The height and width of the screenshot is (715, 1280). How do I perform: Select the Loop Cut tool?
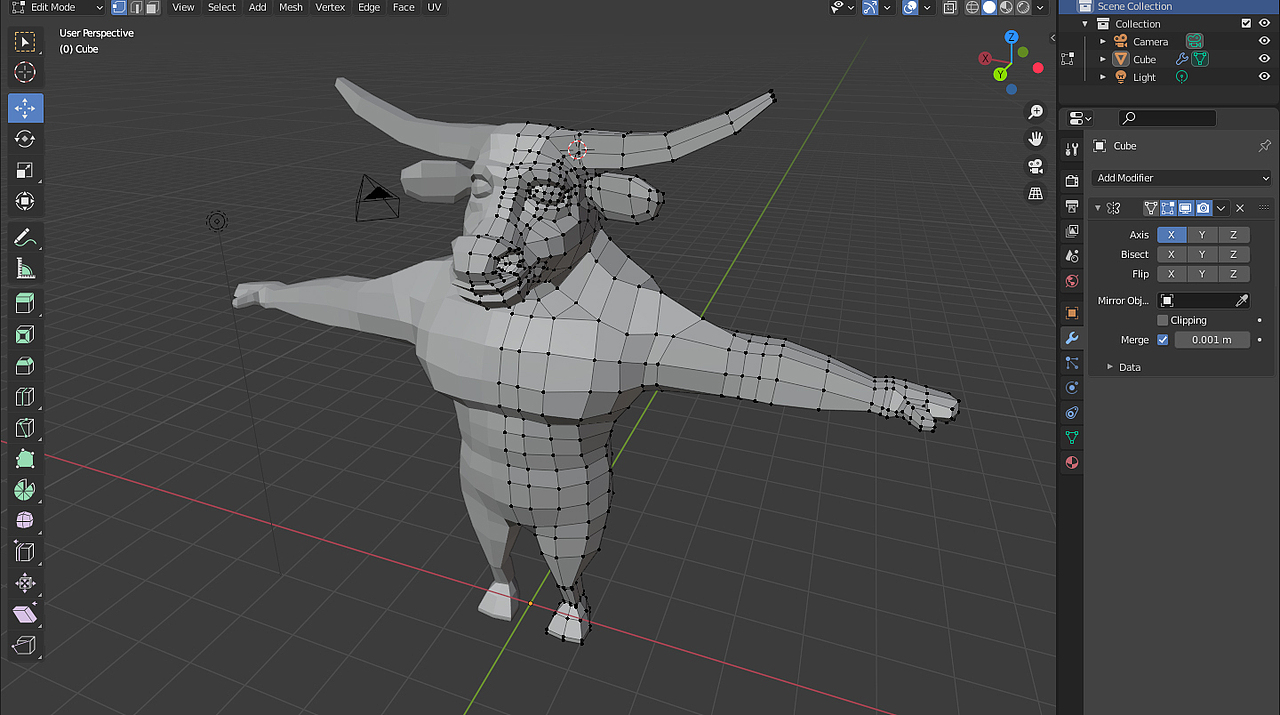coord(25,397)
